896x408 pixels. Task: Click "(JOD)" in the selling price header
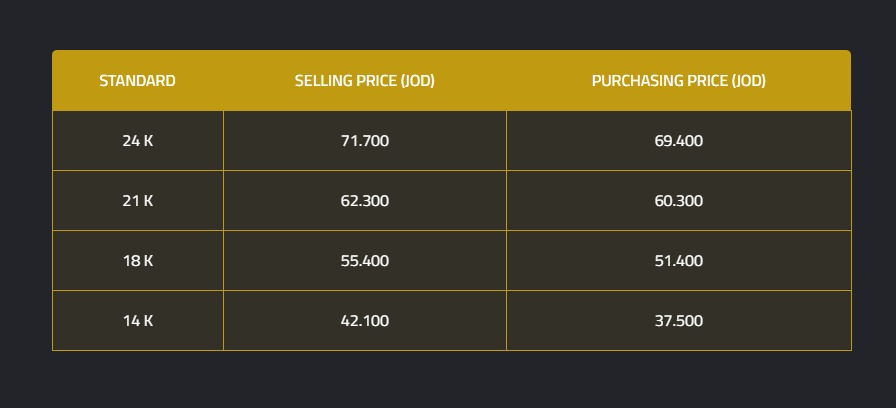click(417, 81)
